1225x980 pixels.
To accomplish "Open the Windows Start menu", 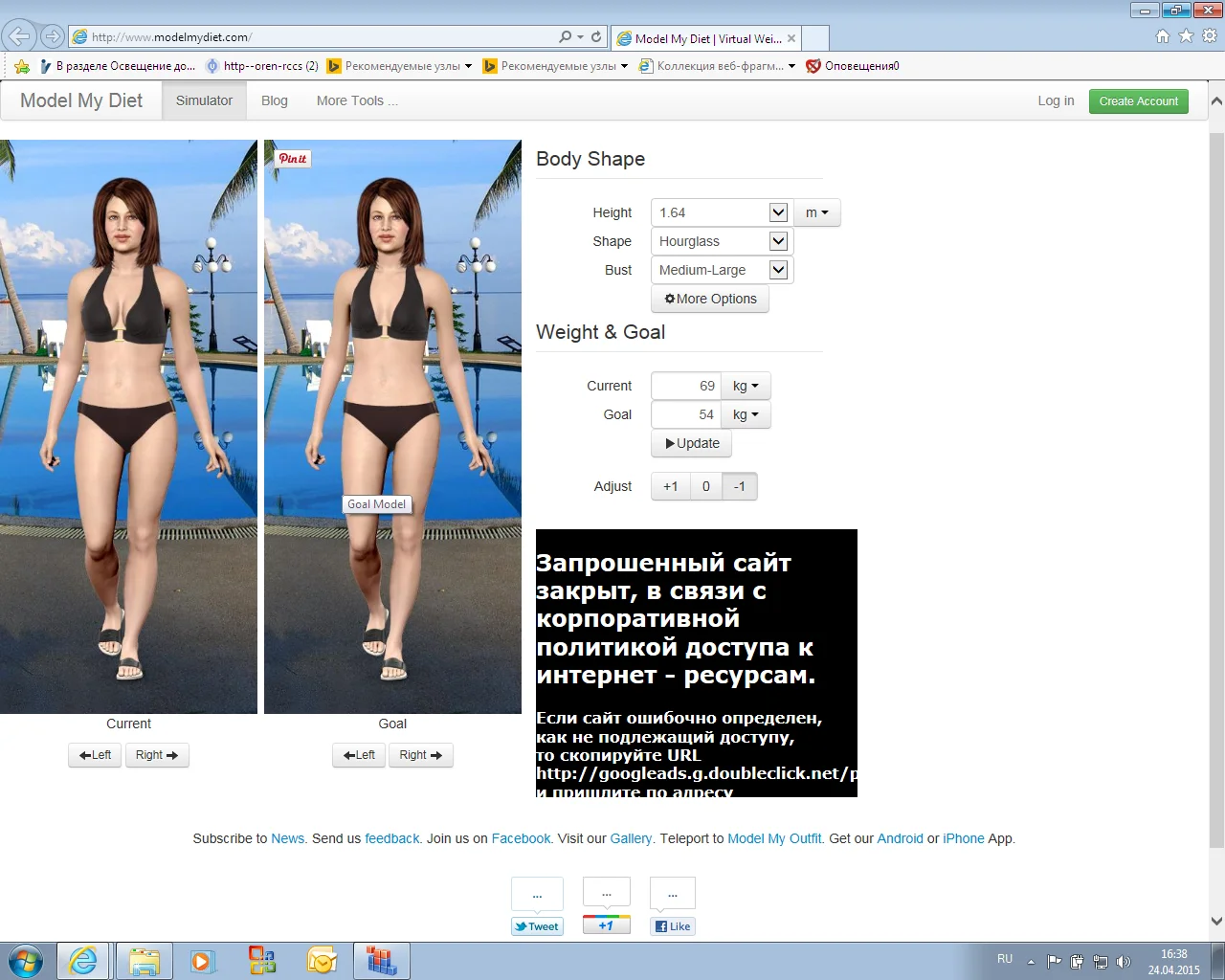I will [x=25, y=961].
